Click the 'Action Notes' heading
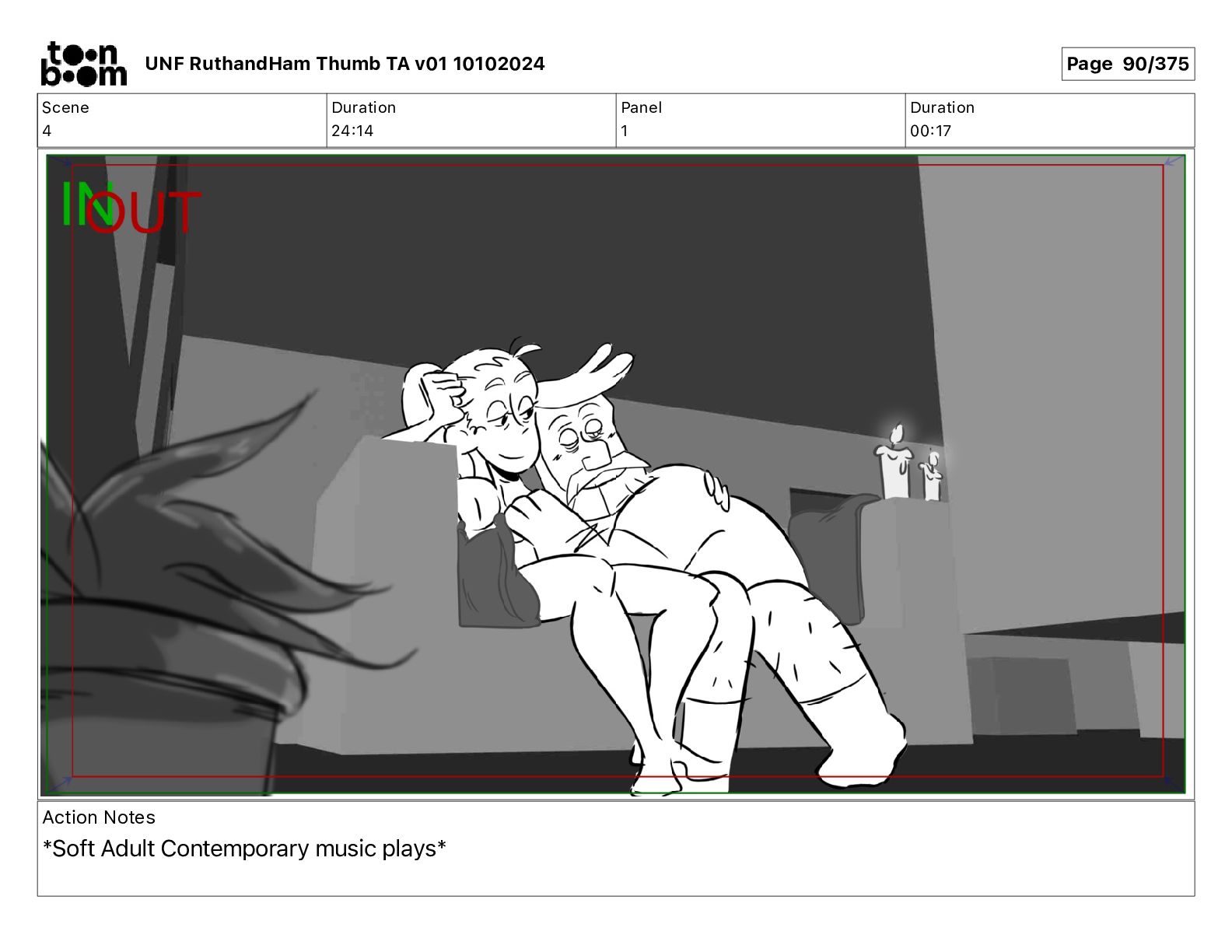The width and height of the screenshot is (1232, 952). click(99, 817)
